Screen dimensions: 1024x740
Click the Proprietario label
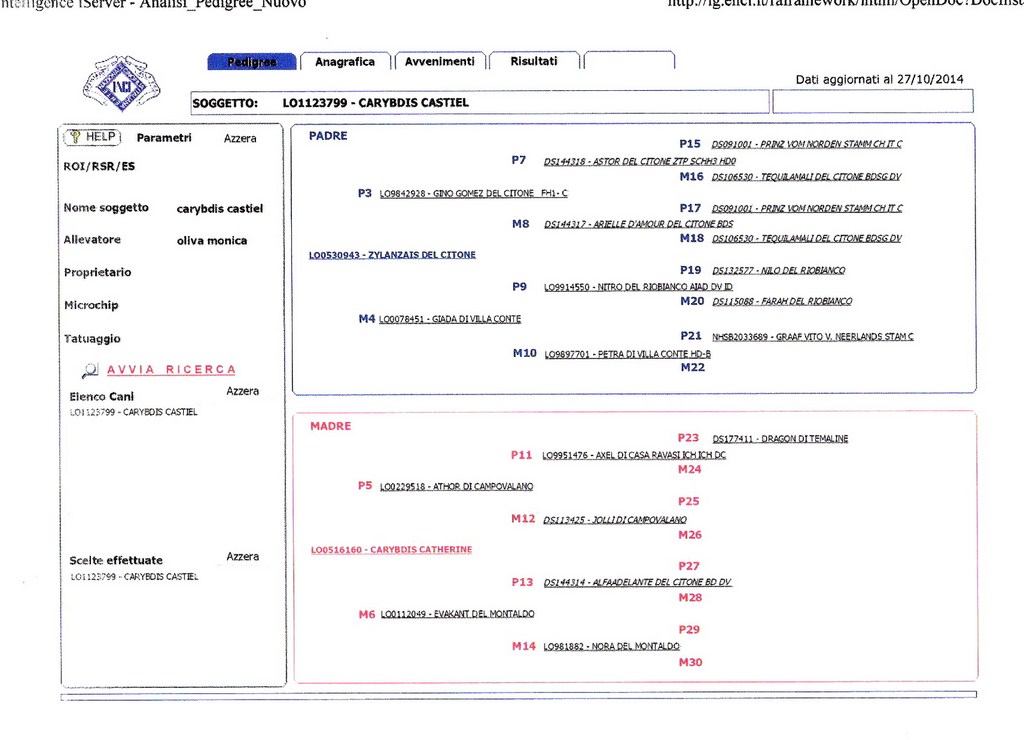click(x=97, y=272)
